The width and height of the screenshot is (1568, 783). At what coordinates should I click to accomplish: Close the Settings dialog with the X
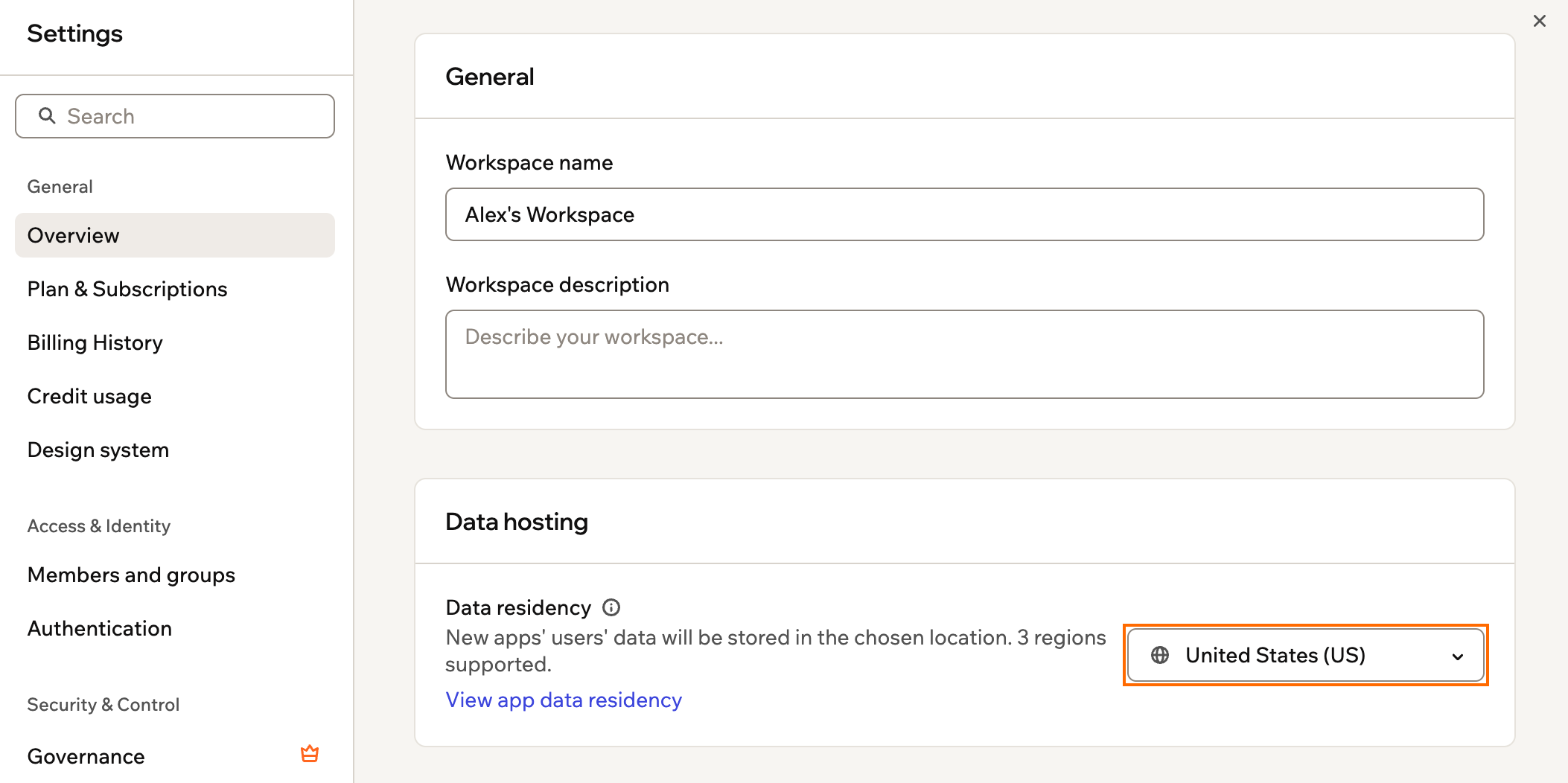tap(1540, 21)
